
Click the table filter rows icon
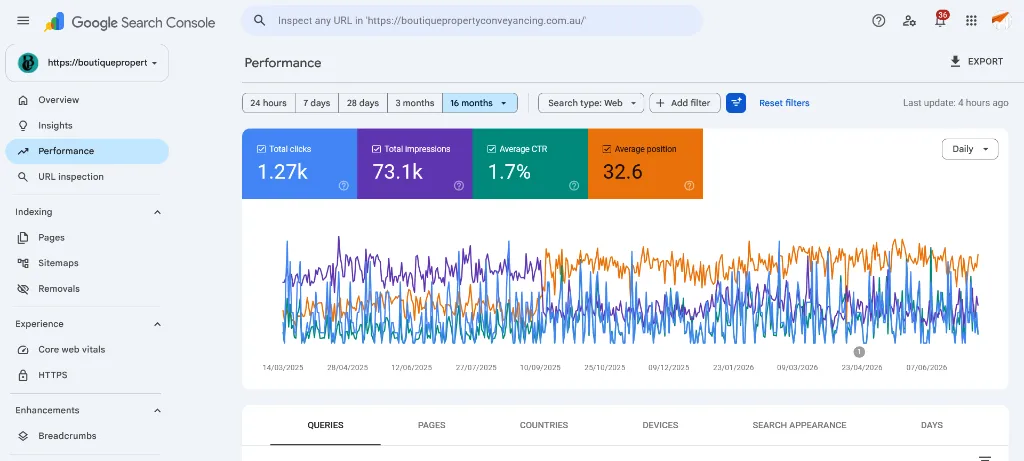pos(984,458)
